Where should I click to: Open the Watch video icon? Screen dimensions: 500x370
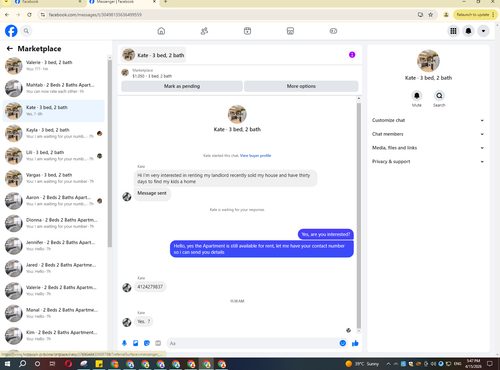247,31
